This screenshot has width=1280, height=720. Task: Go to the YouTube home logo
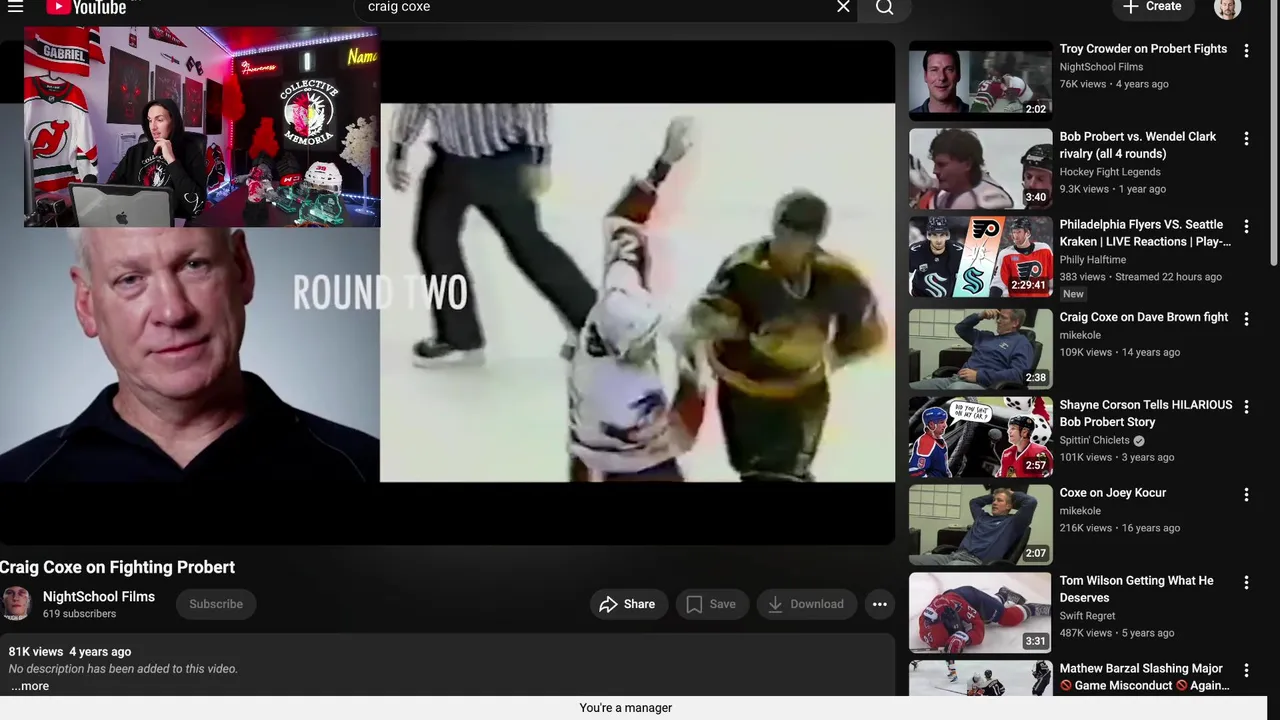[x=86, y=7]
